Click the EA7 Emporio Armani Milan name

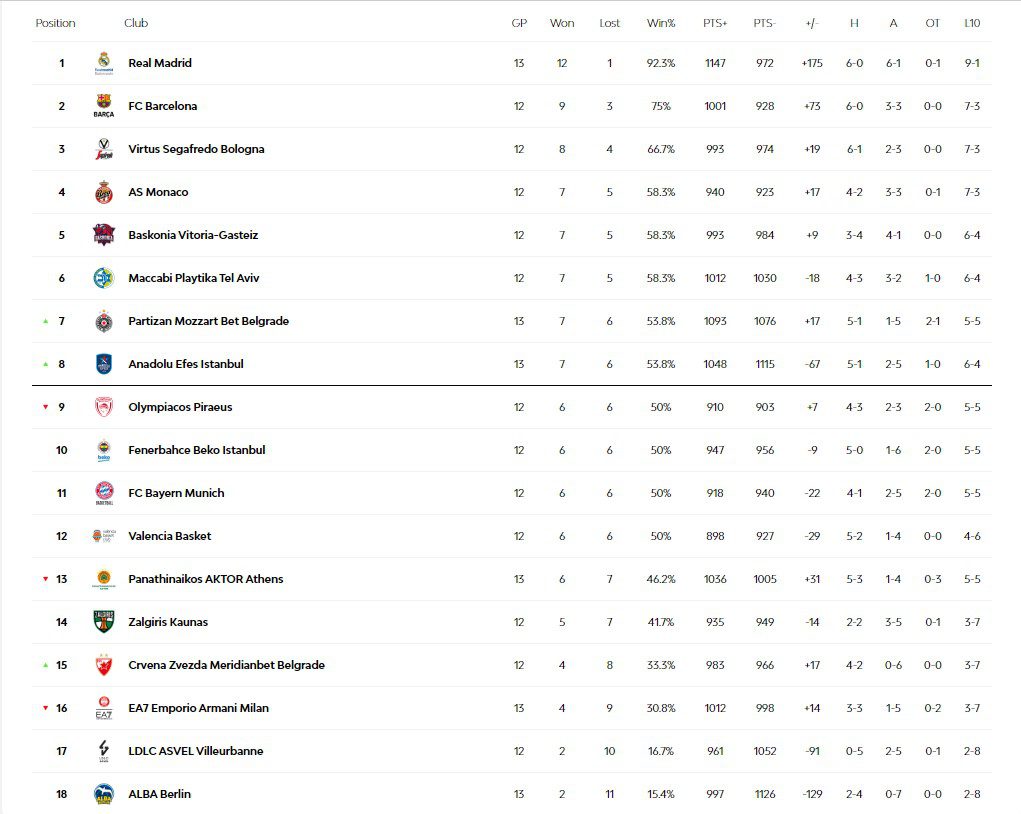pos(198,708)
